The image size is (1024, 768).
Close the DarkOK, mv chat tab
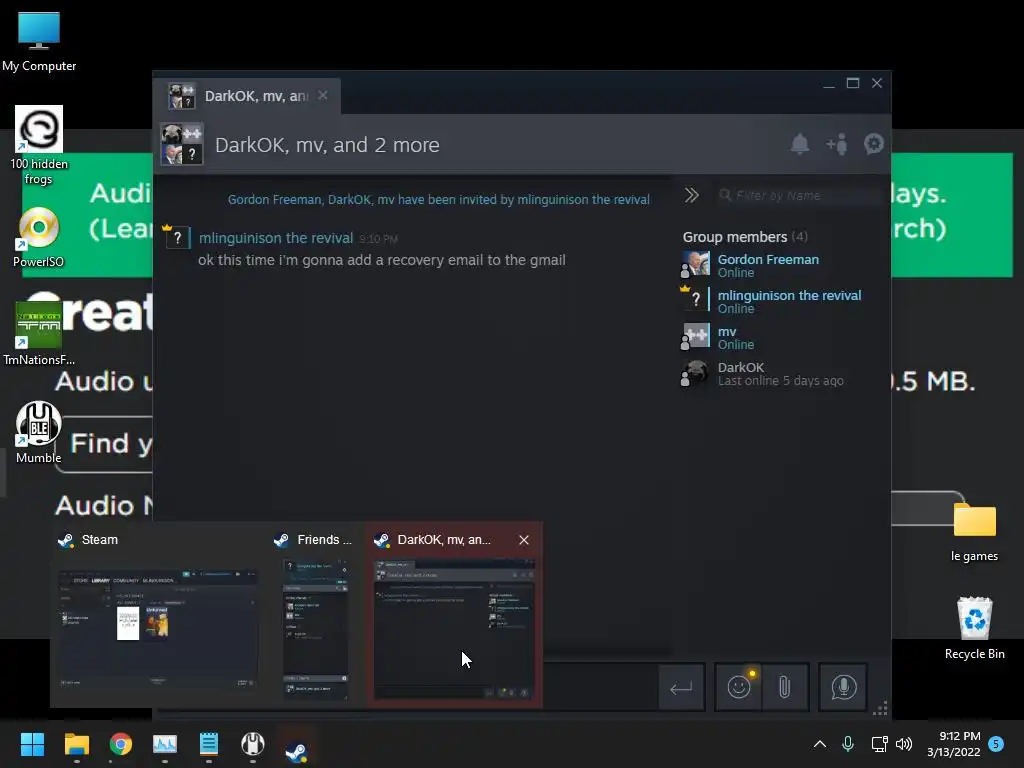pos(323,95)
